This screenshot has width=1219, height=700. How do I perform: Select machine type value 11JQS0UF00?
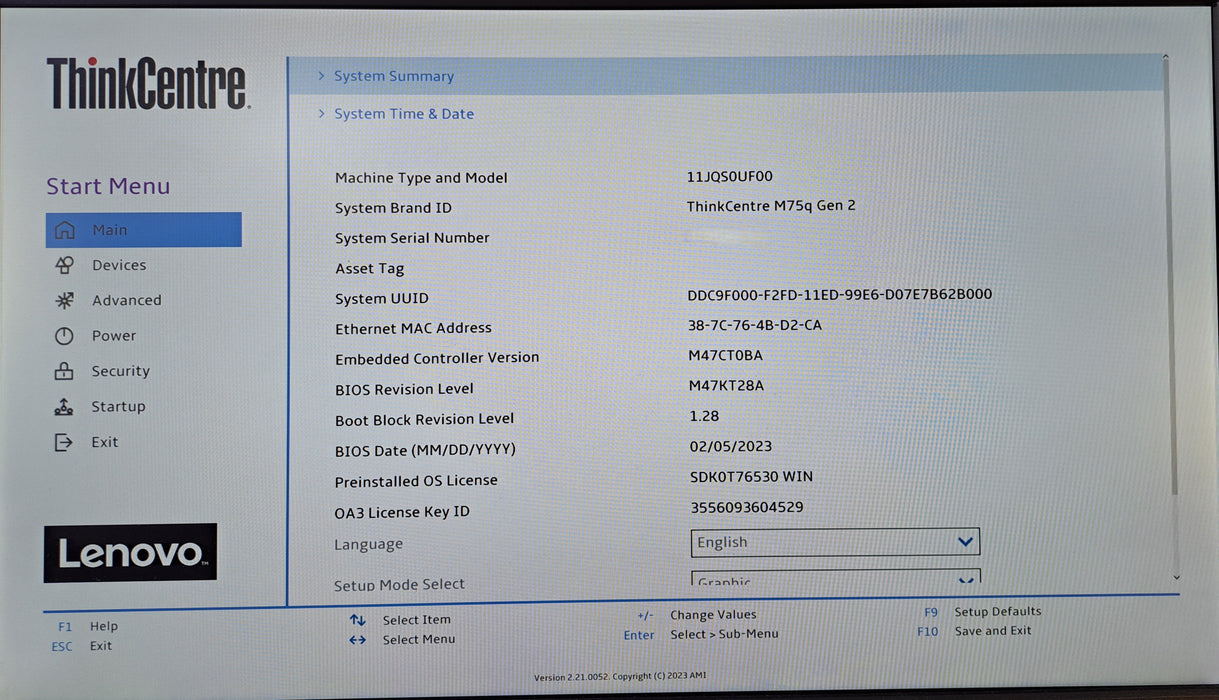(x=730, y=176)
